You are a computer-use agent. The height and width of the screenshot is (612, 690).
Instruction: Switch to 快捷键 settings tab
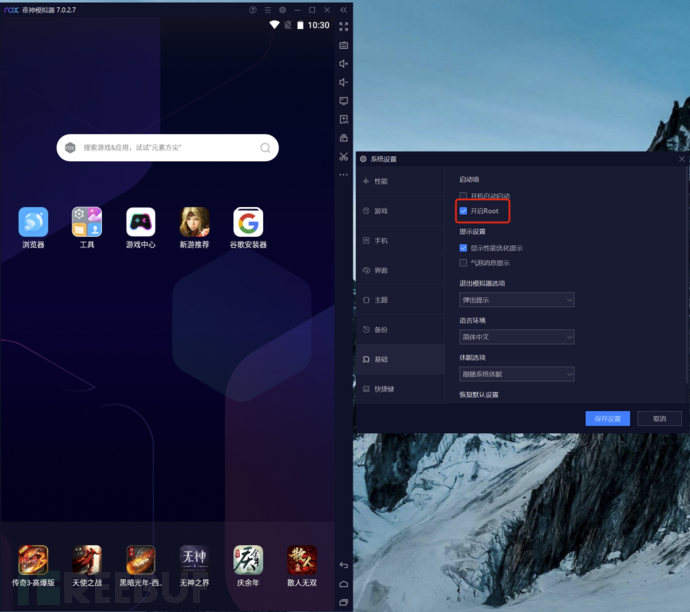400,389
